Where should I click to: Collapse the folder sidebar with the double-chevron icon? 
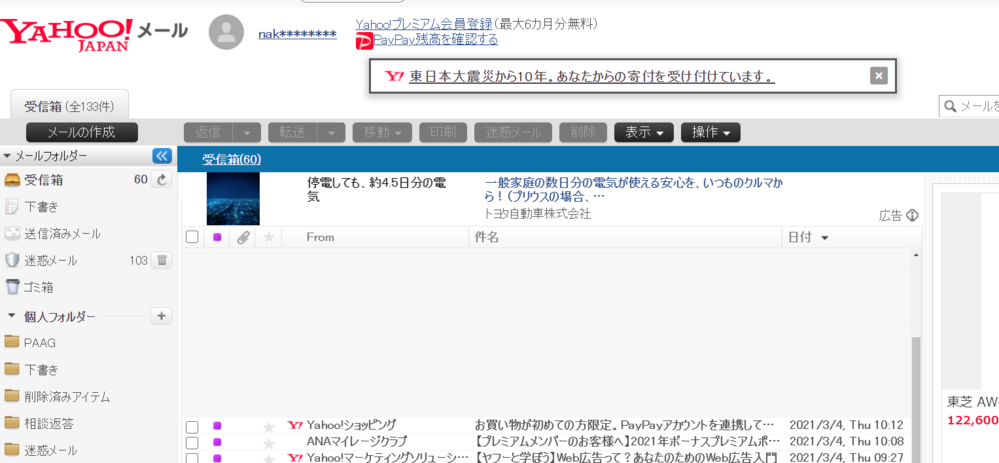pyautogui.click(x=162, y=156)
